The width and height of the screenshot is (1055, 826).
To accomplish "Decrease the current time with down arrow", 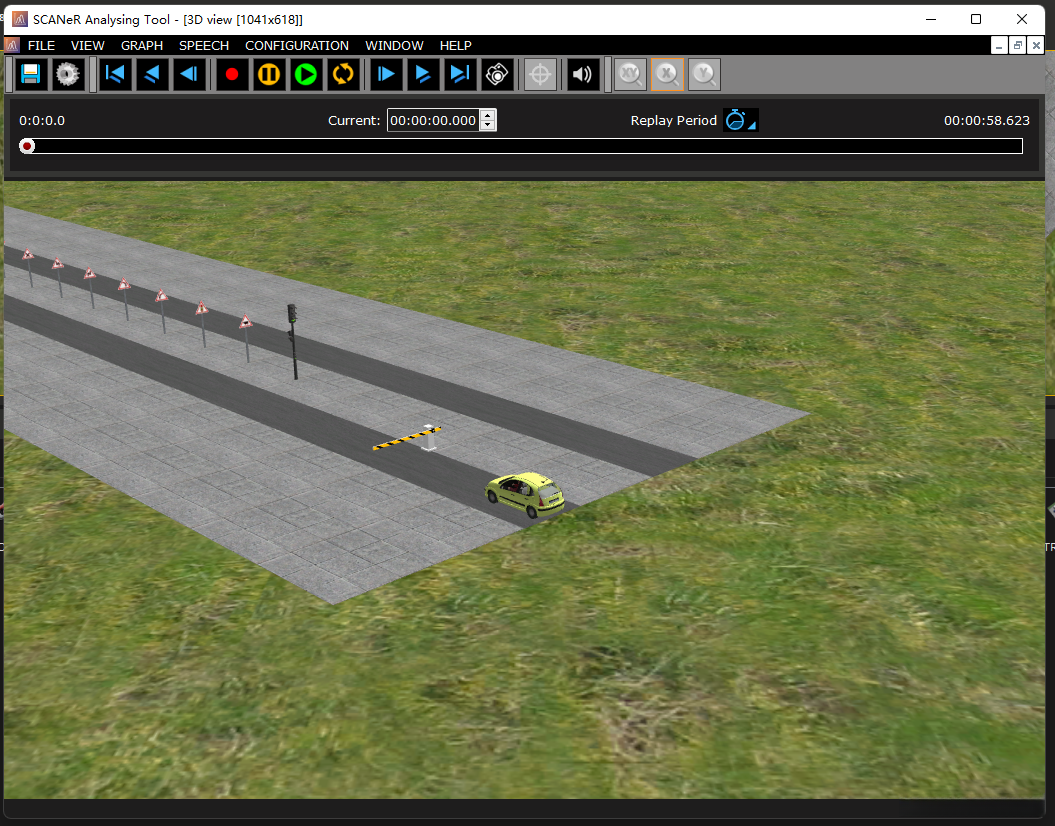I will (x=488, y=126).
